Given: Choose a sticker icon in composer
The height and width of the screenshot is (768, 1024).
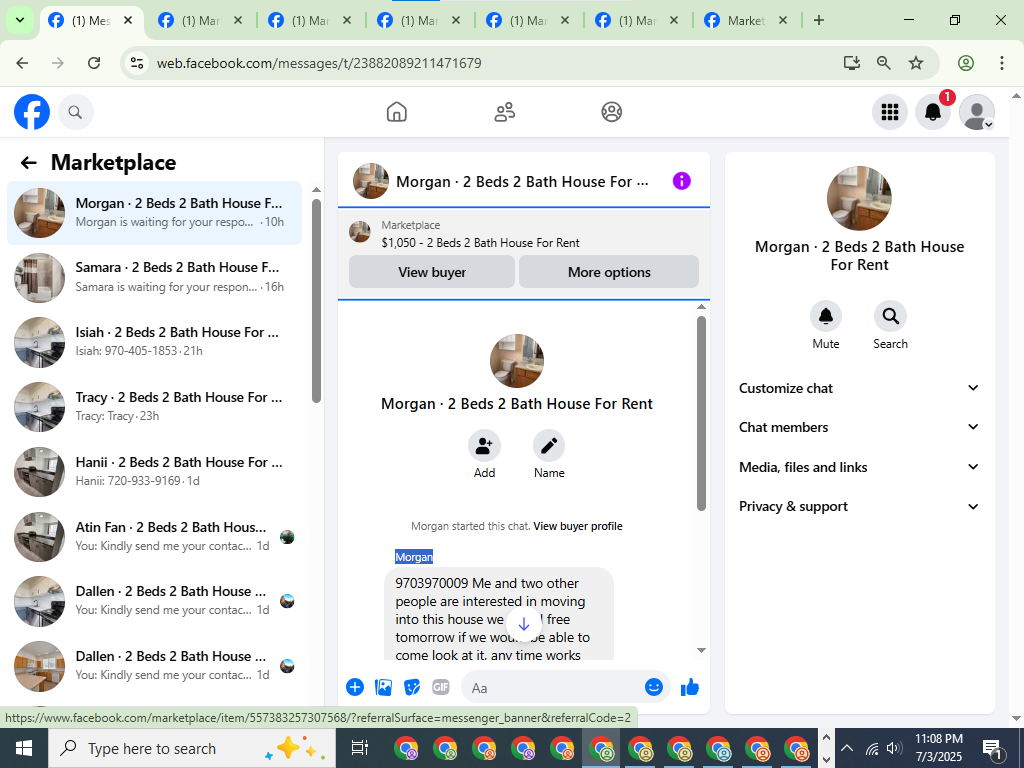Looking at the screenshot, I should (x=412, y=687).
